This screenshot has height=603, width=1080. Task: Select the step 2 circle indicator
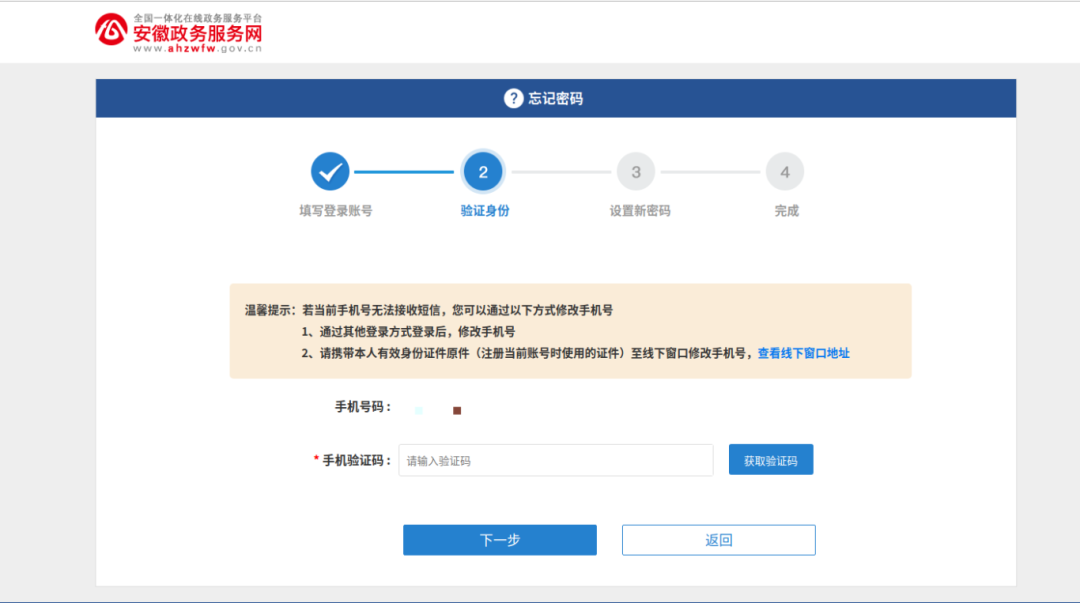click(482, 171)
